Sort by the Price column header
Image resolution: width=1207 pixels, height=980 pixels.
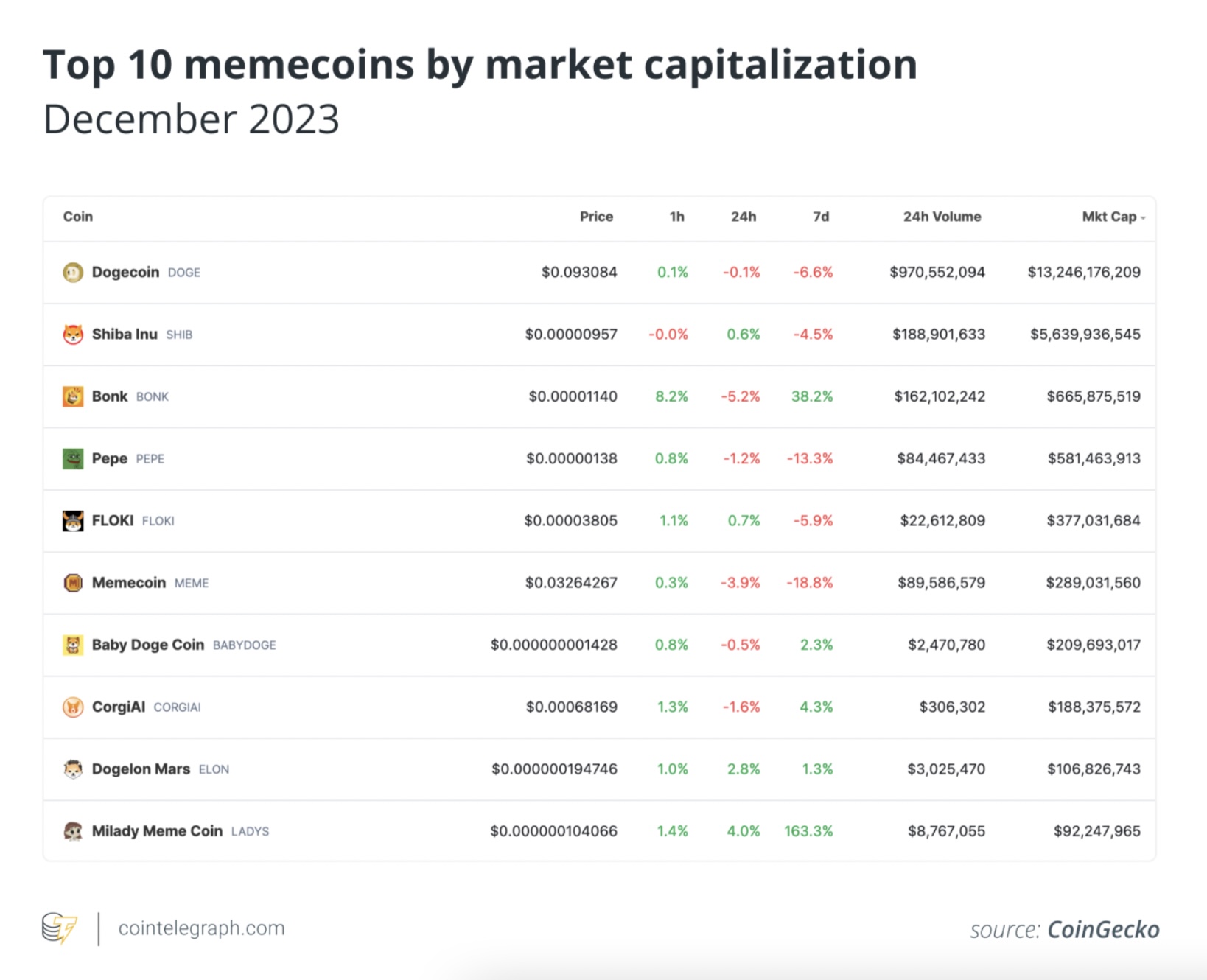click(596, 217)
